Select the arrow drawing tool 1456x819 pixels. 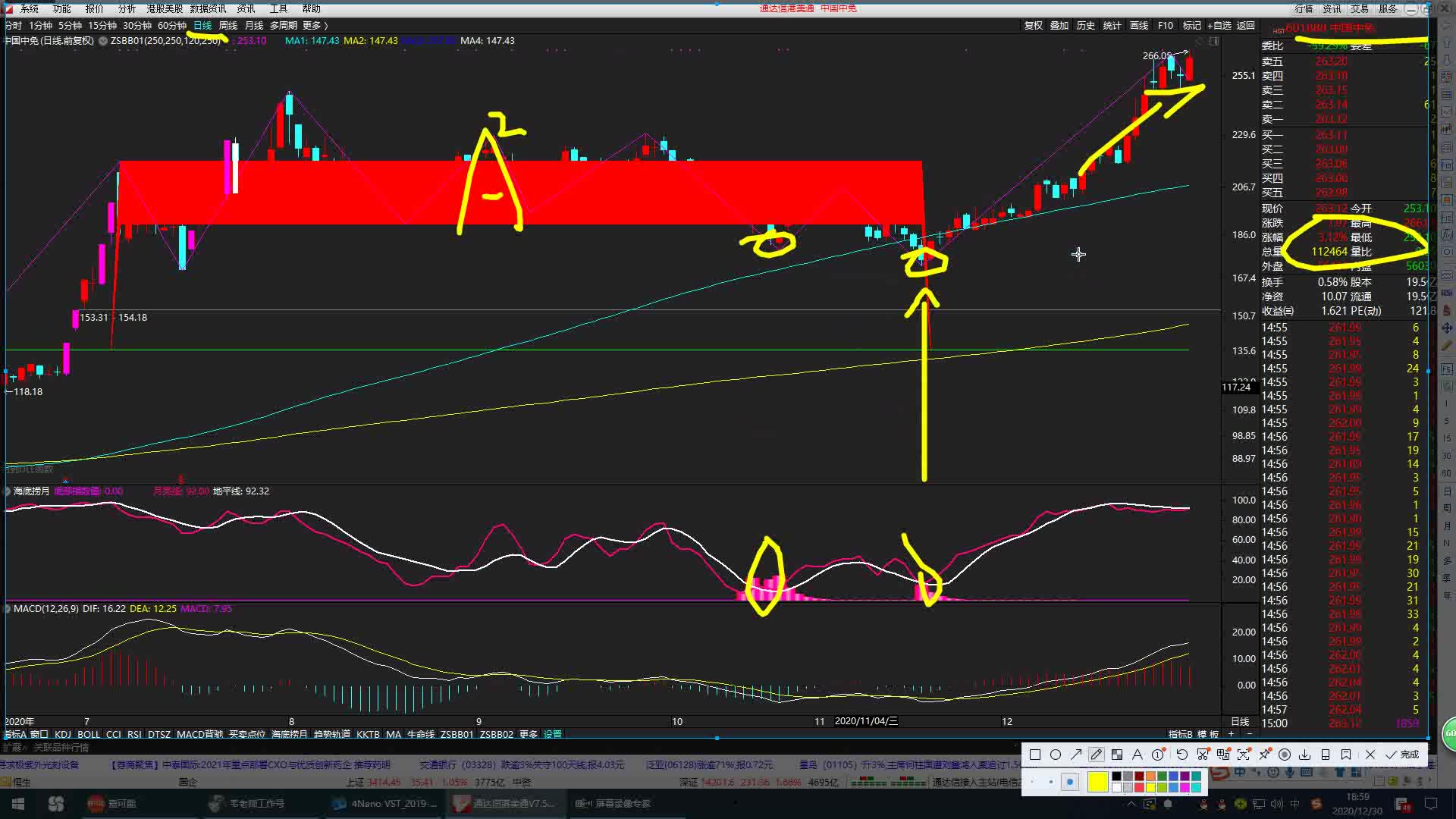1076,755
